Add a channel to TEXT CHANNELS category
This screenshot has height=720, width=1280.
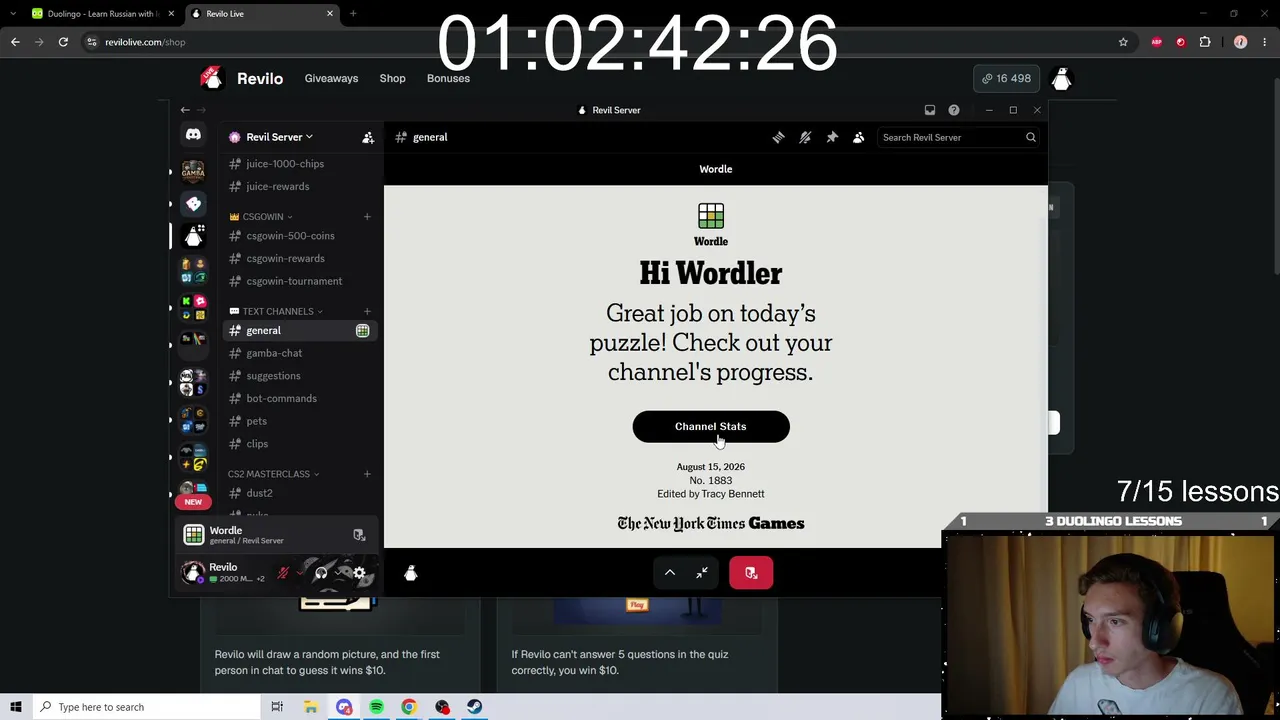pyautogui.click(x=367, y=311)
